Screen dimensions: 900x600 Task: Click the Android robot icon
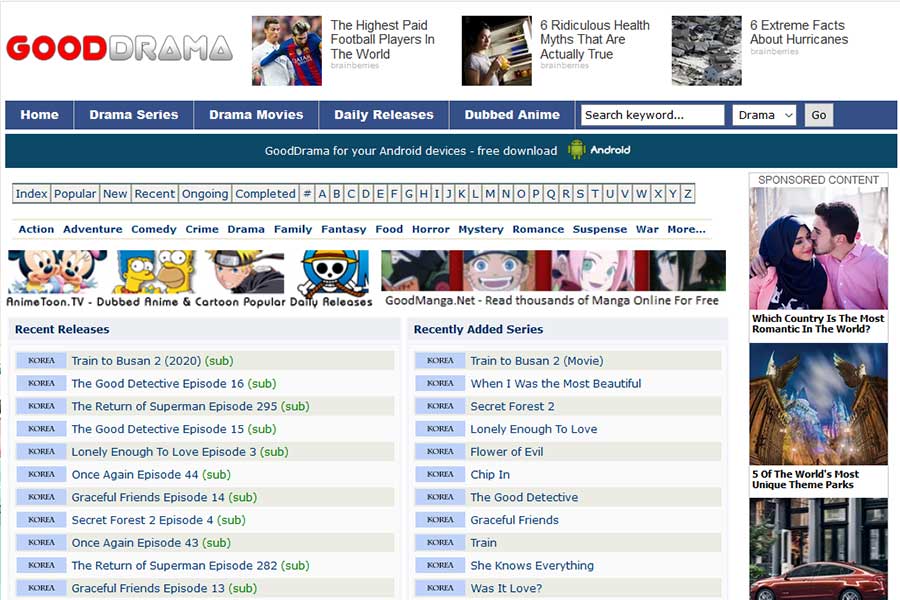pos(576,150)
